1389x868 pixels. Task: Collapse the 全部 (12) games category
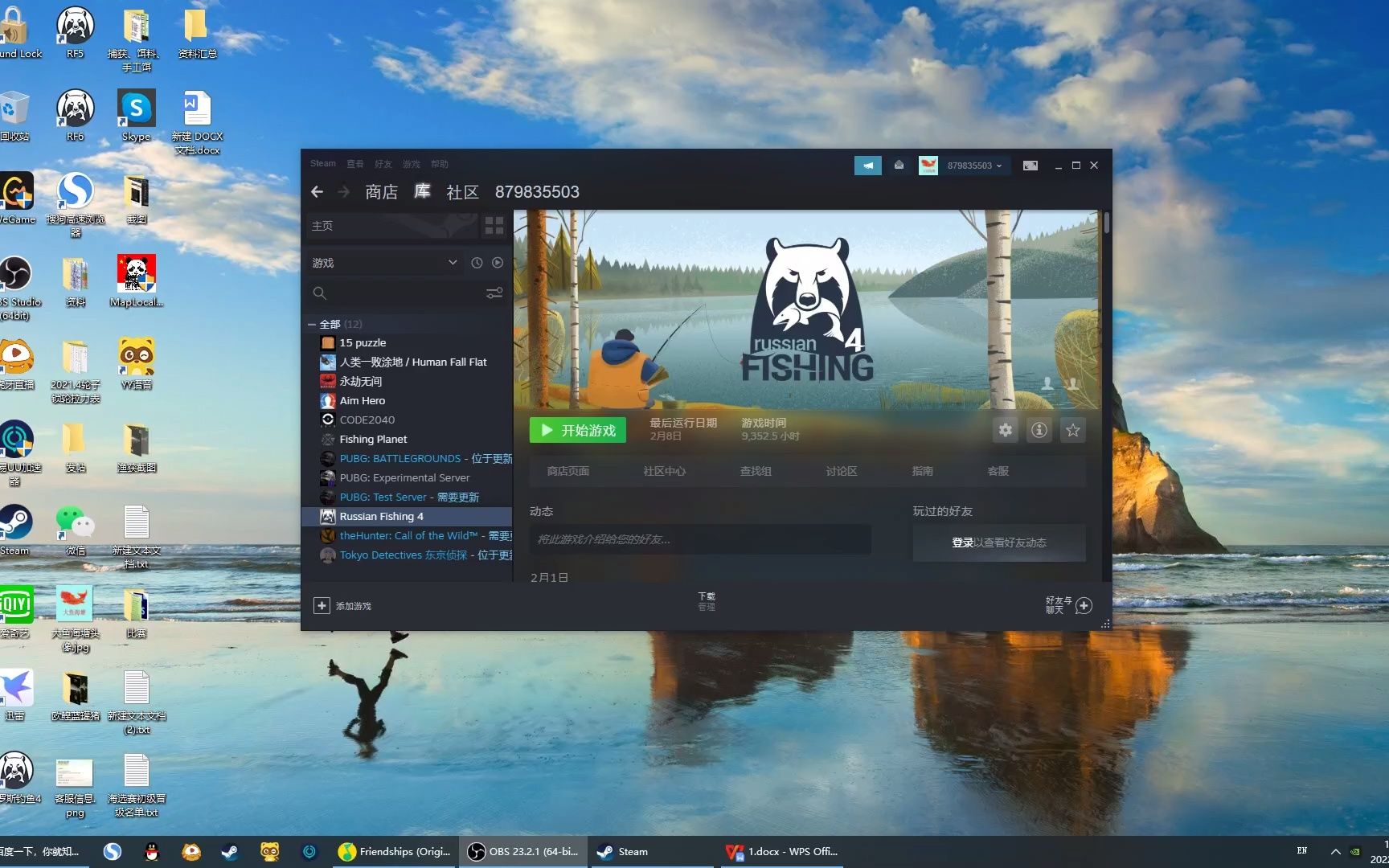[312, 324]
